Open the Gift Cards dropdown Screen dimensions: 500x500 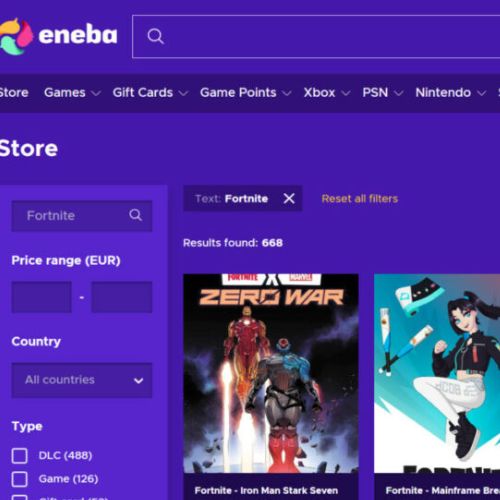151,93
